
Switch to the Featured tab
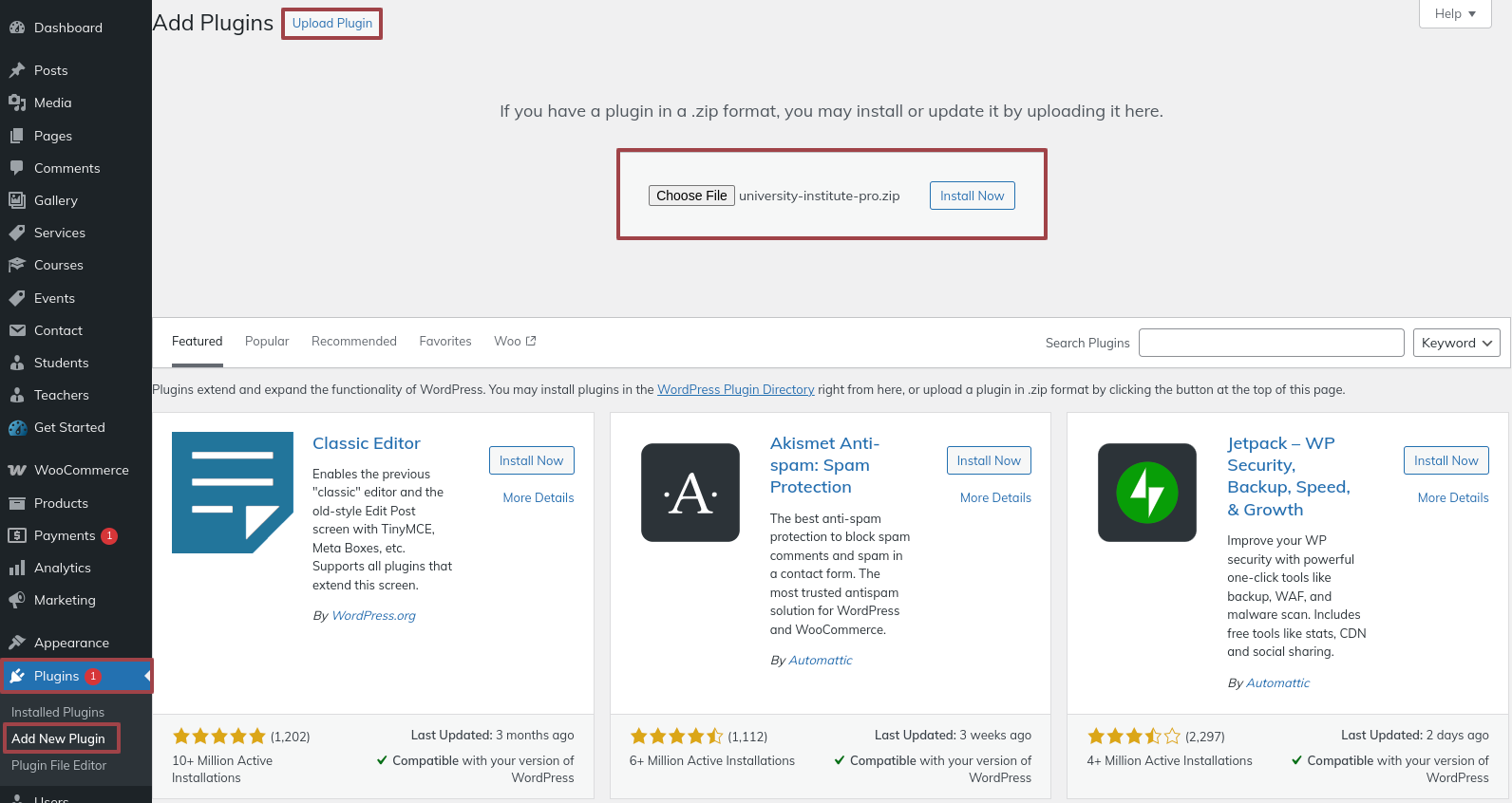[198, 342]
